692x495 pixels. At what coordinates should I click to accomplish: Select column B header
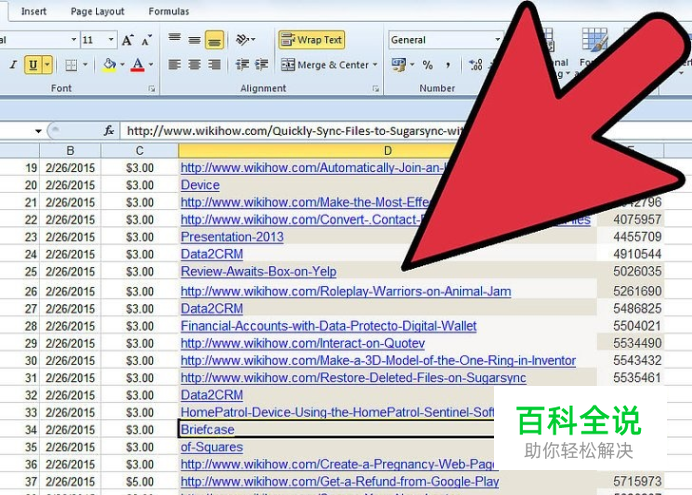point(70,151)
